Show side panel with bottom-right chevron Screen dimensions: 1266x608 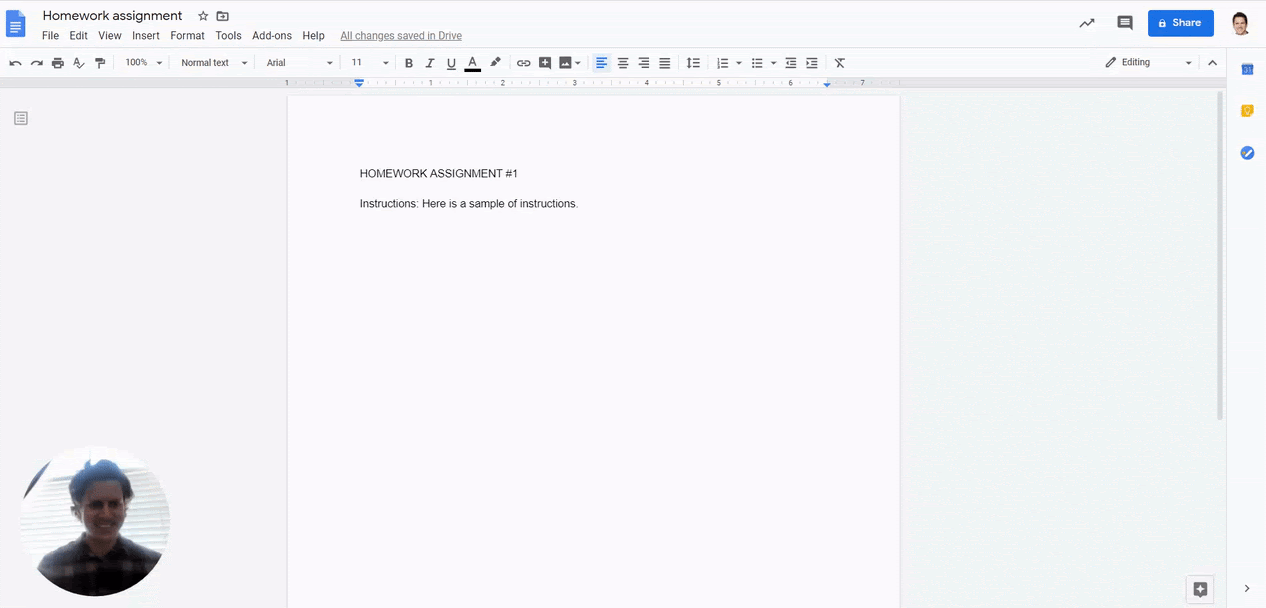click(1246, 589)
